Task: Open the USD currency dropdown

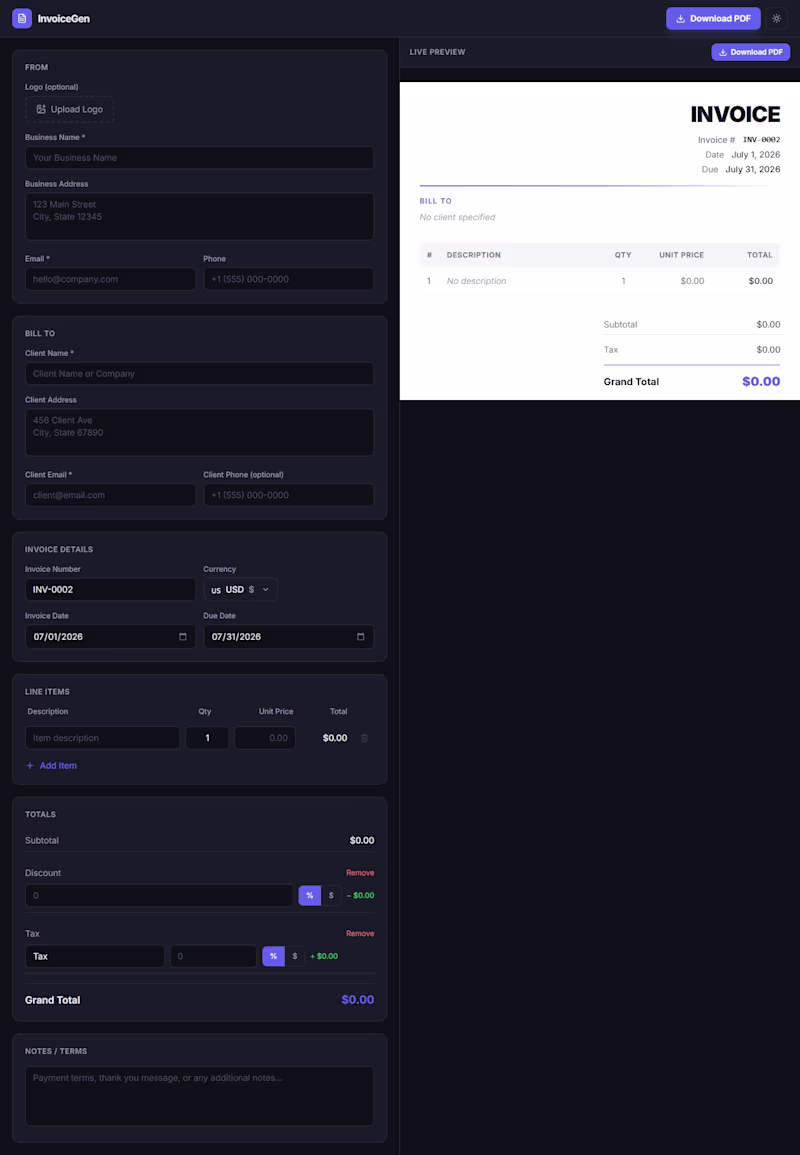Action: (240, 589)
